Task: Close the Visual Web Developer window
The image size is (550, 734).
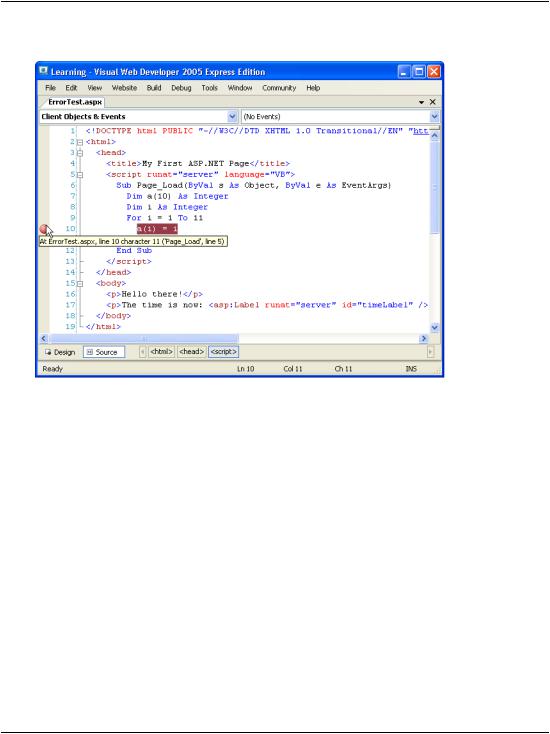Action: point(434,72)
